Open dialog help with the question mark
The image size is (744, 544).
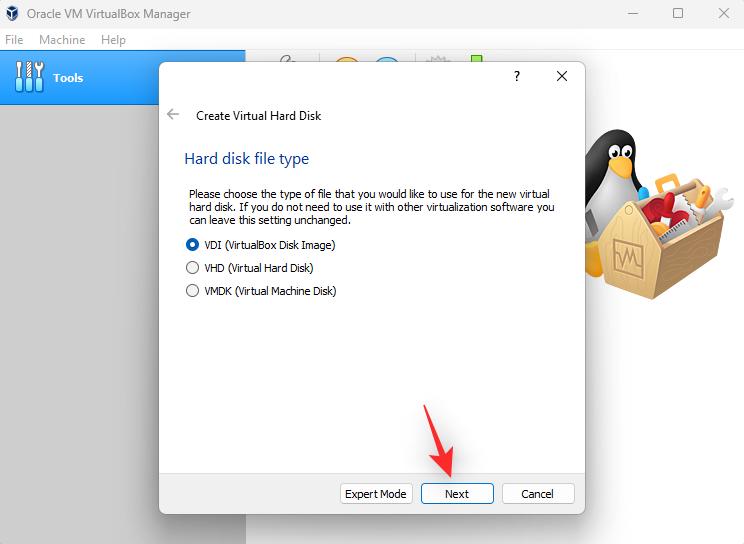click(517, 76)
